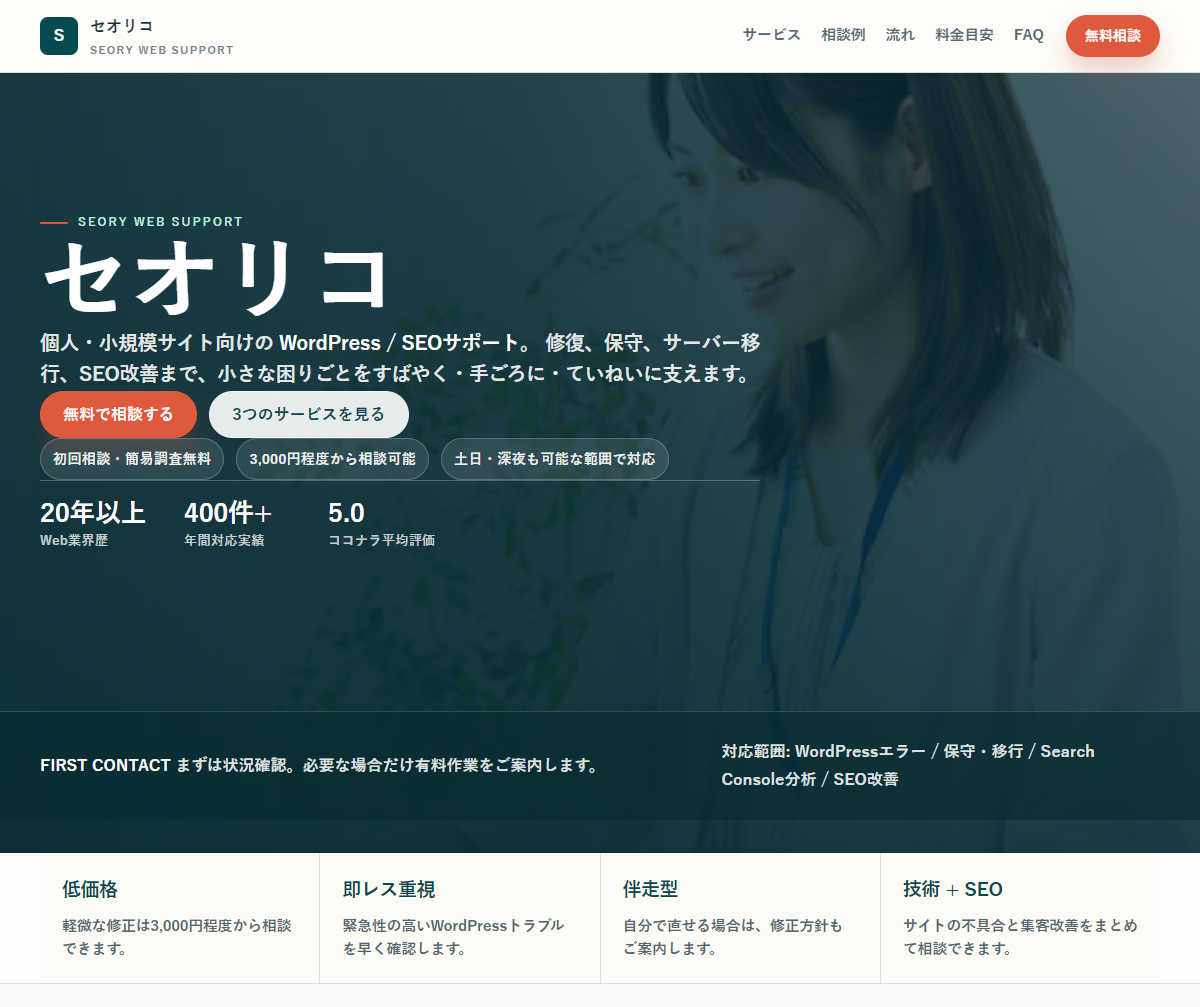Click the 対応範囲 description text
This screenshot has height=1007, width=1200.
pos(908,765)
